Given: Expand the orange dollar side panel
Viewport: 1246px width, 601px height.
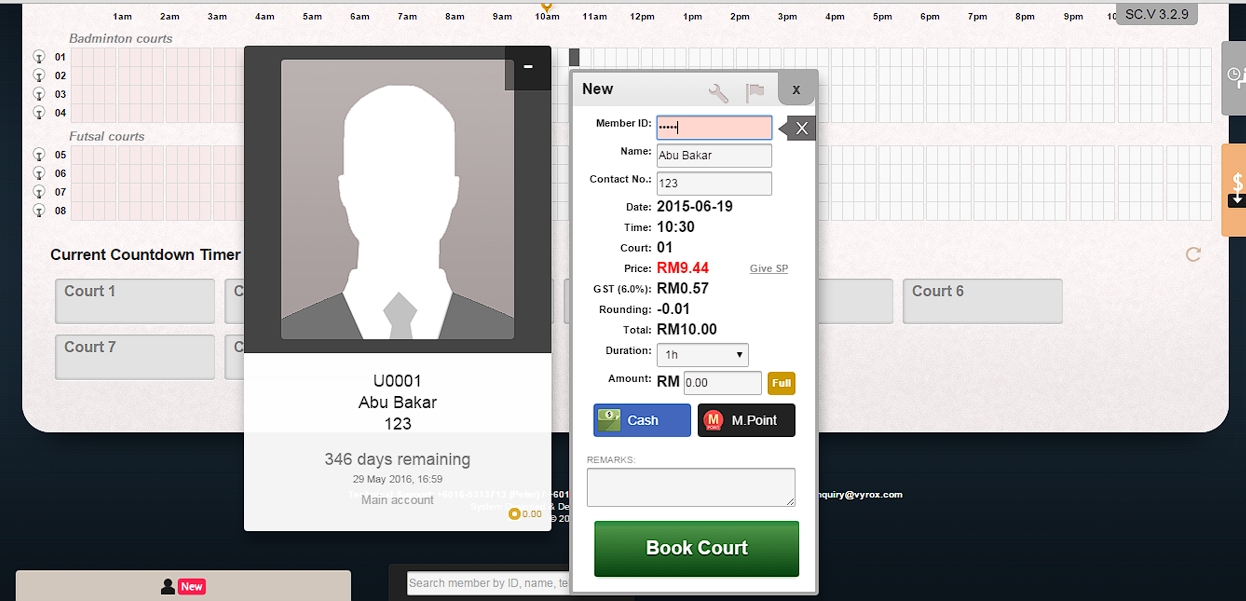Looking at the screenshot, I should (1235, 189).
